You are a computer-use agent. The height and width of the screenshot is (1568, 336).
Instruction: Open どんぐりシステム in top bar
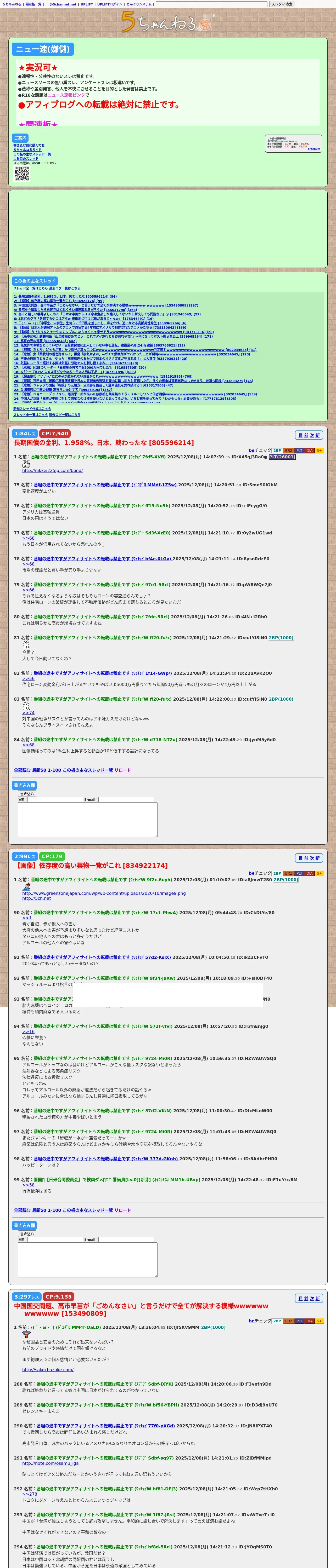point(139,4)
